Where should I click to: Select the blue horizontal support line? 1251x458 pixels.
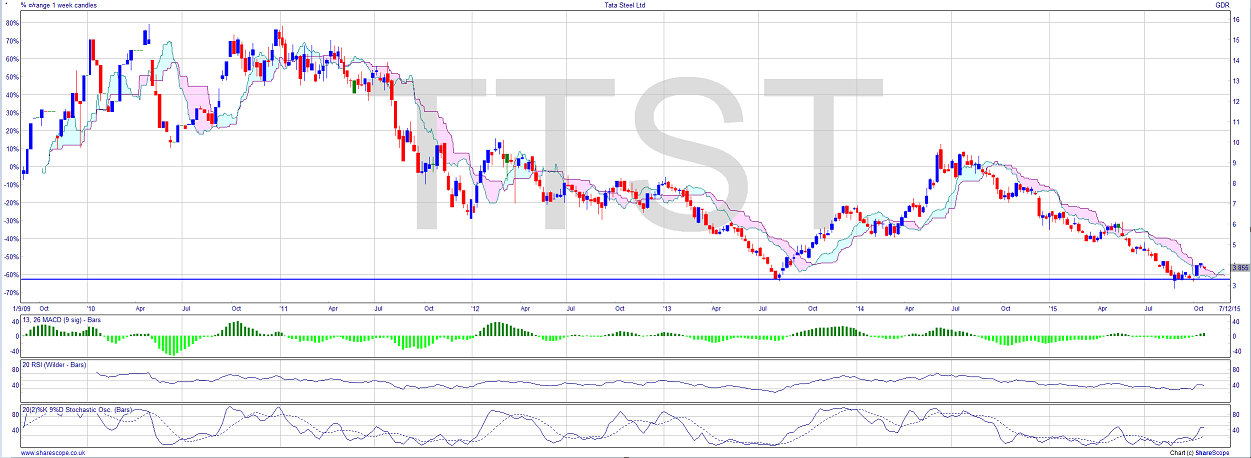tap(600, 278)
